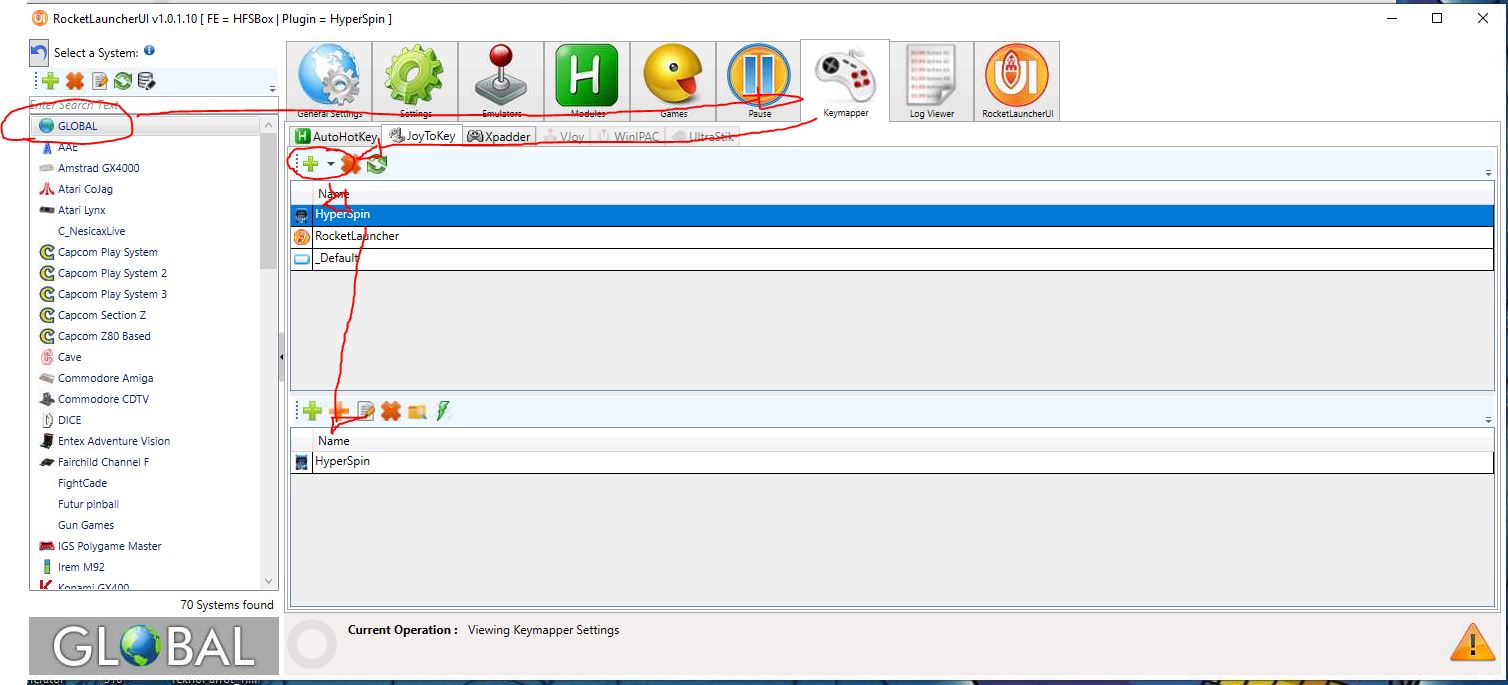Click the blue back arrow button
The width and height of the screenshot is (1508, 685).
pyautogui.click(x=39, y=53)
